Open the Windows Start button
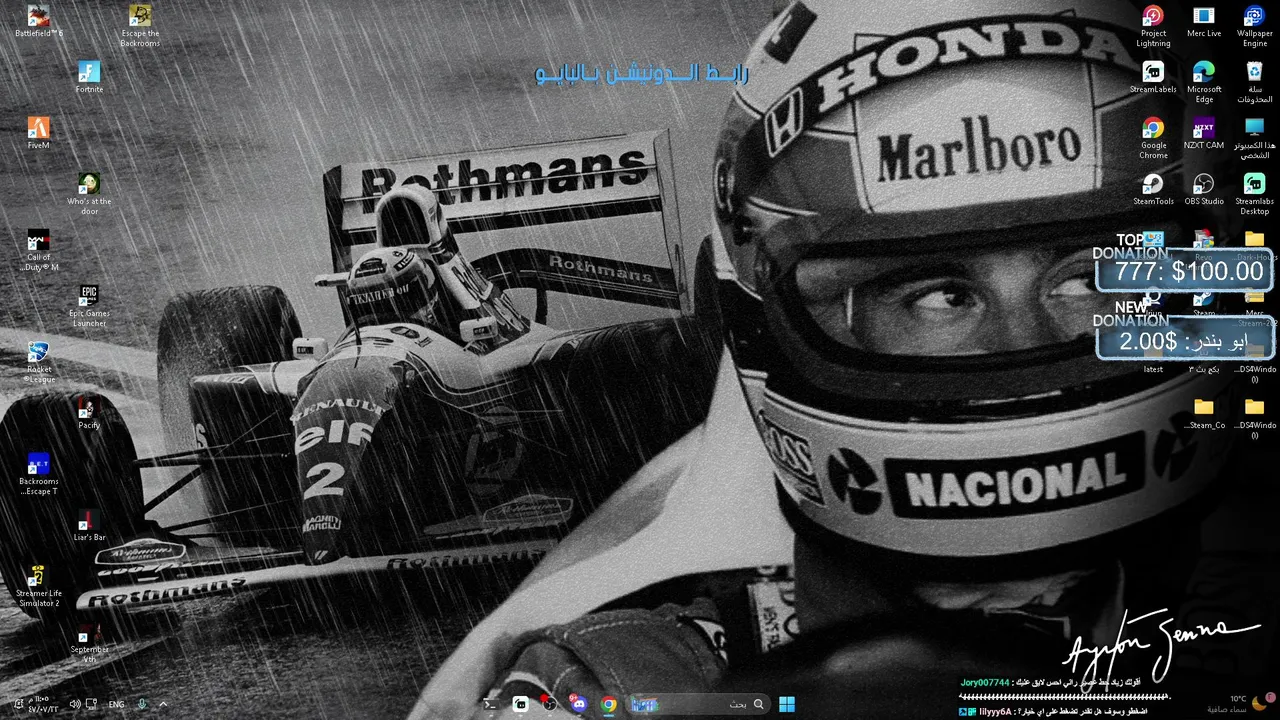 [x=787, y=704]
